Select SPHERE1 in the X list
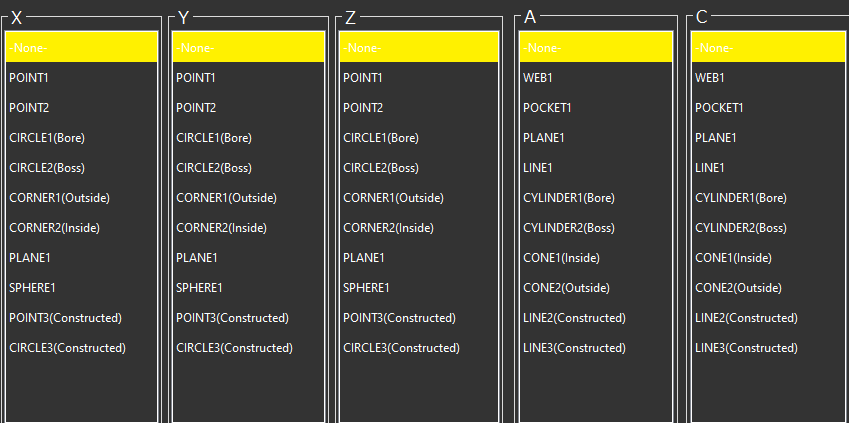Image resolution: width=849 pixels, height=423 pixels. (x=32, y=288)
